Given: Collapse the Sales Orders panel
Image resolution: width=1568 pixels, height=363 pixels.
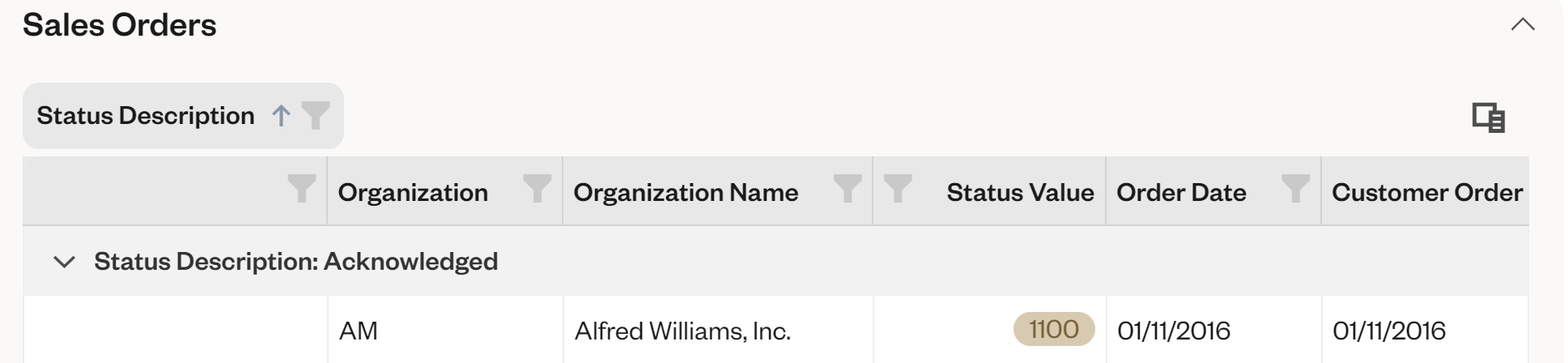Looking at the screenshot, I should click(x=1523, y=24).
